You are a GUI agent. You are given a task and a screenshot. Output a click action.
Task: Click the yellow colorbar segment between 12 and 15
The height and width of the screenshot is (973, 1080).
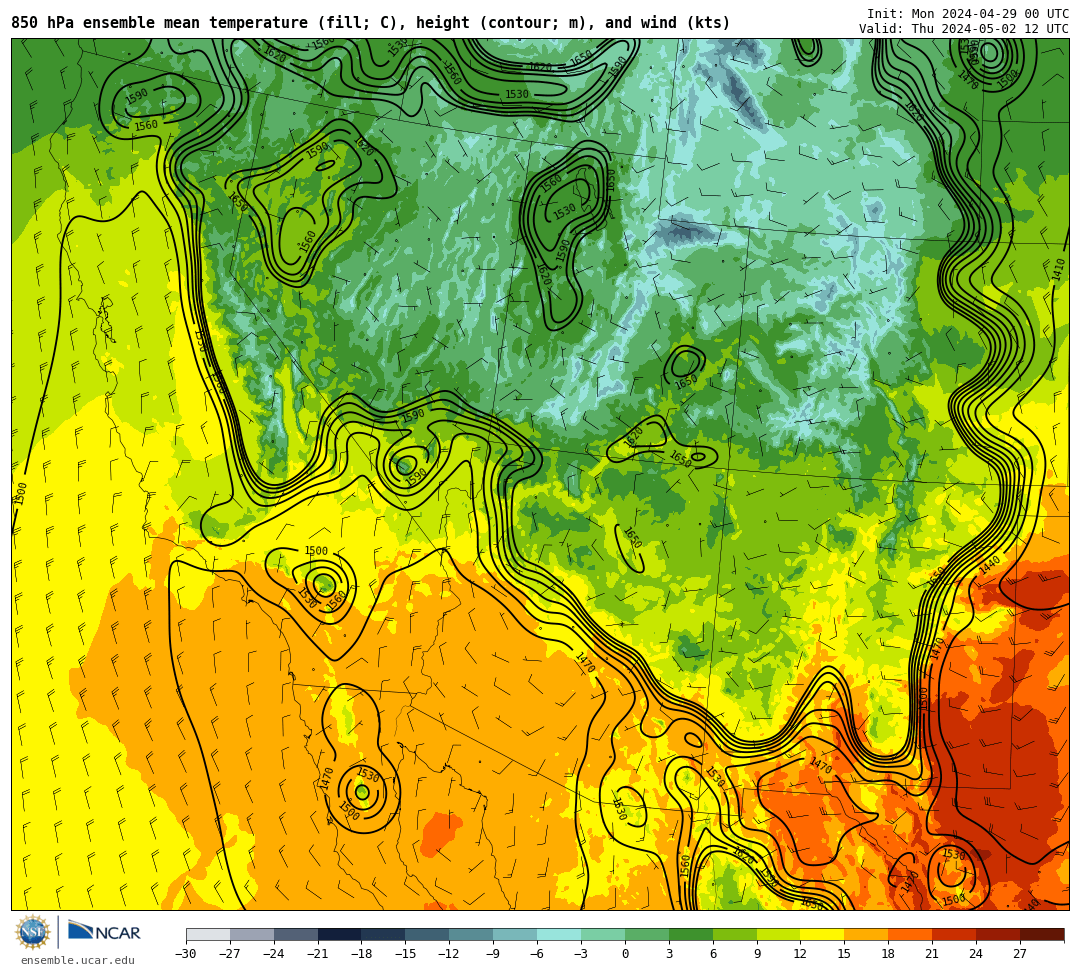point(822,934)
